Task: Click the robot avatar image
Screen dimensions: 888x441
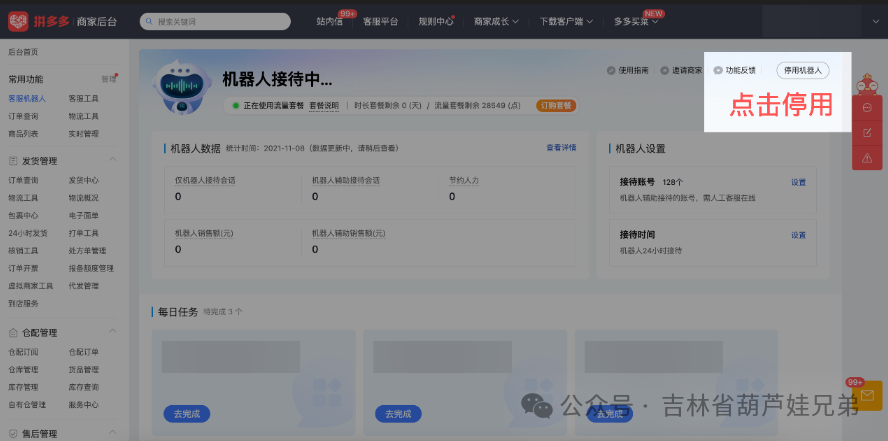Action: click(182, 88)
